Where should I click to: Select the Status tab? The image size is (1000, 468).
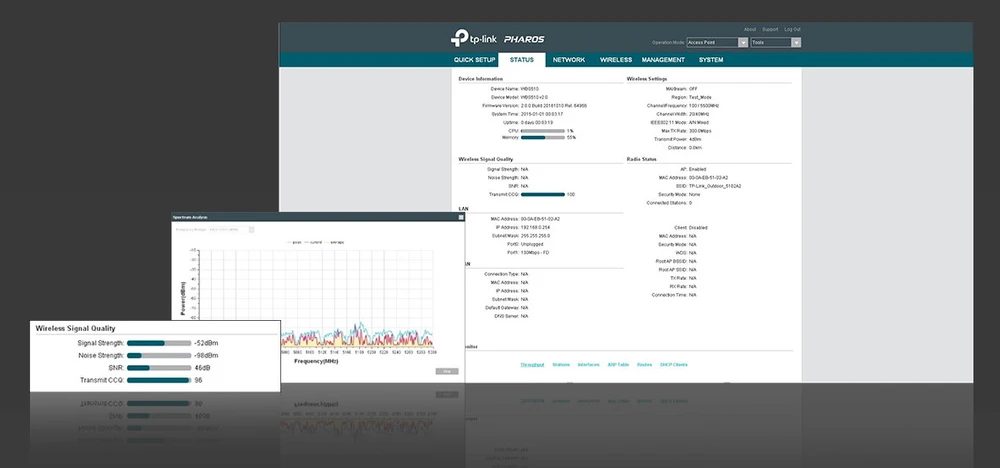(521, 60)
